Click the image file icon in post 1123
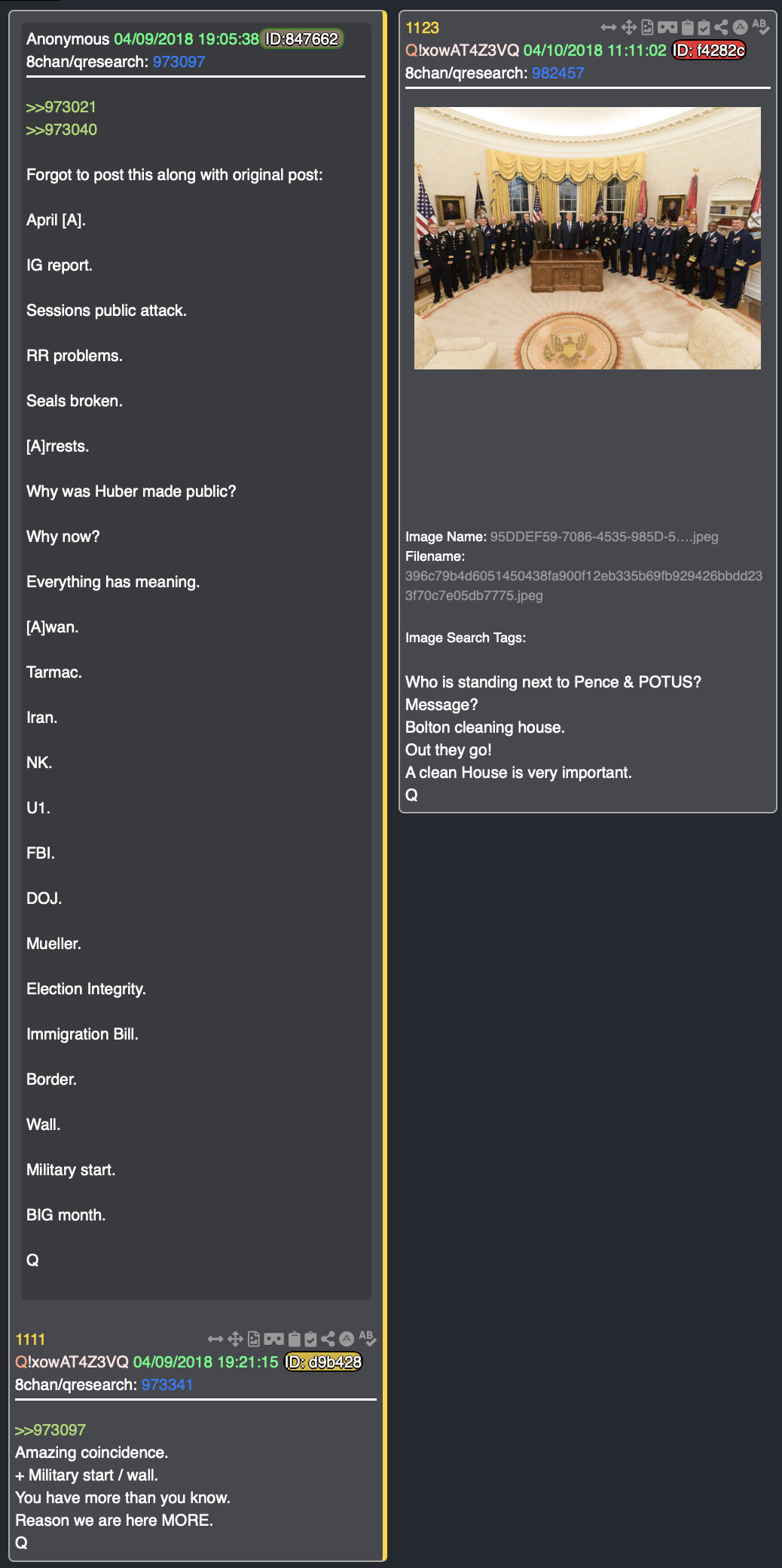 [x=647, y=28]
